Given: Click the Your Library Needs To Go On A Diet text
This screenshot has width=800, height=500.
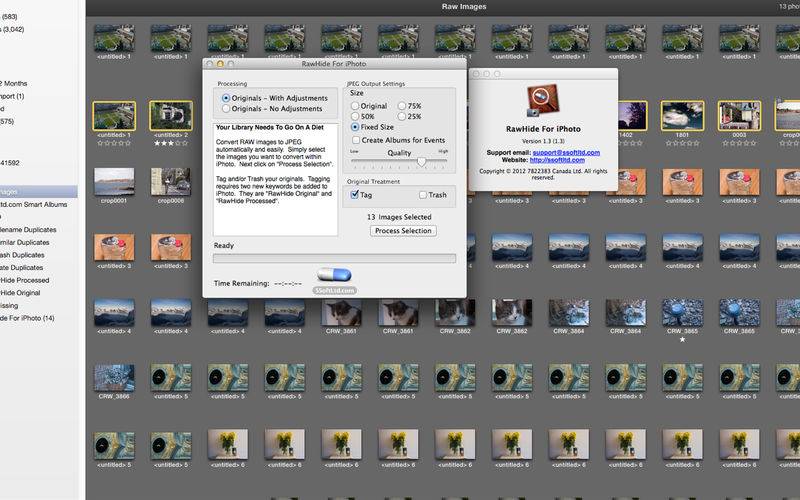Looking at the screenshot, I should point(270,128).
